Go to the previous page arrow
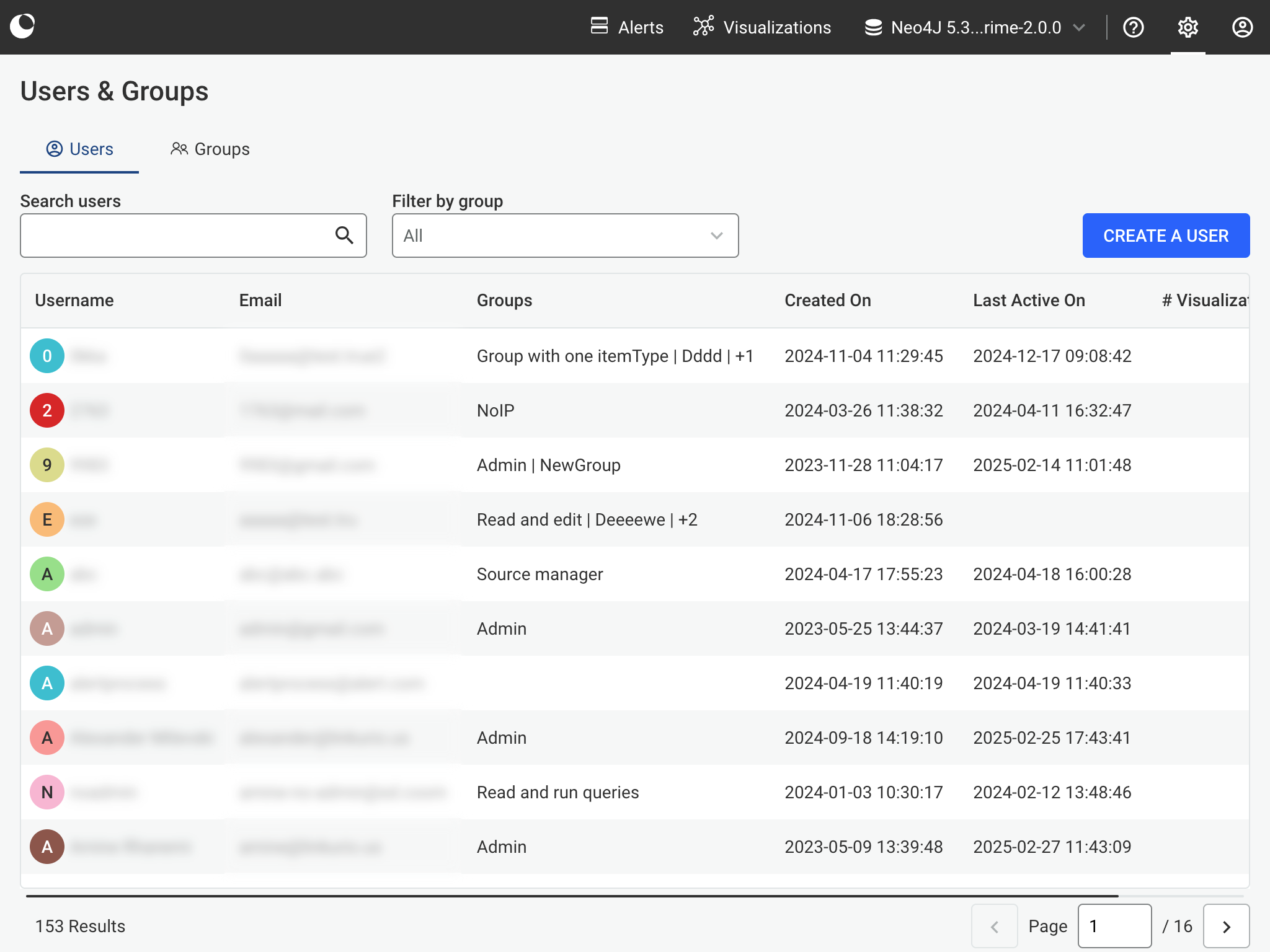This screenshot has height=952, width=1270. click(x=995, y=926)
